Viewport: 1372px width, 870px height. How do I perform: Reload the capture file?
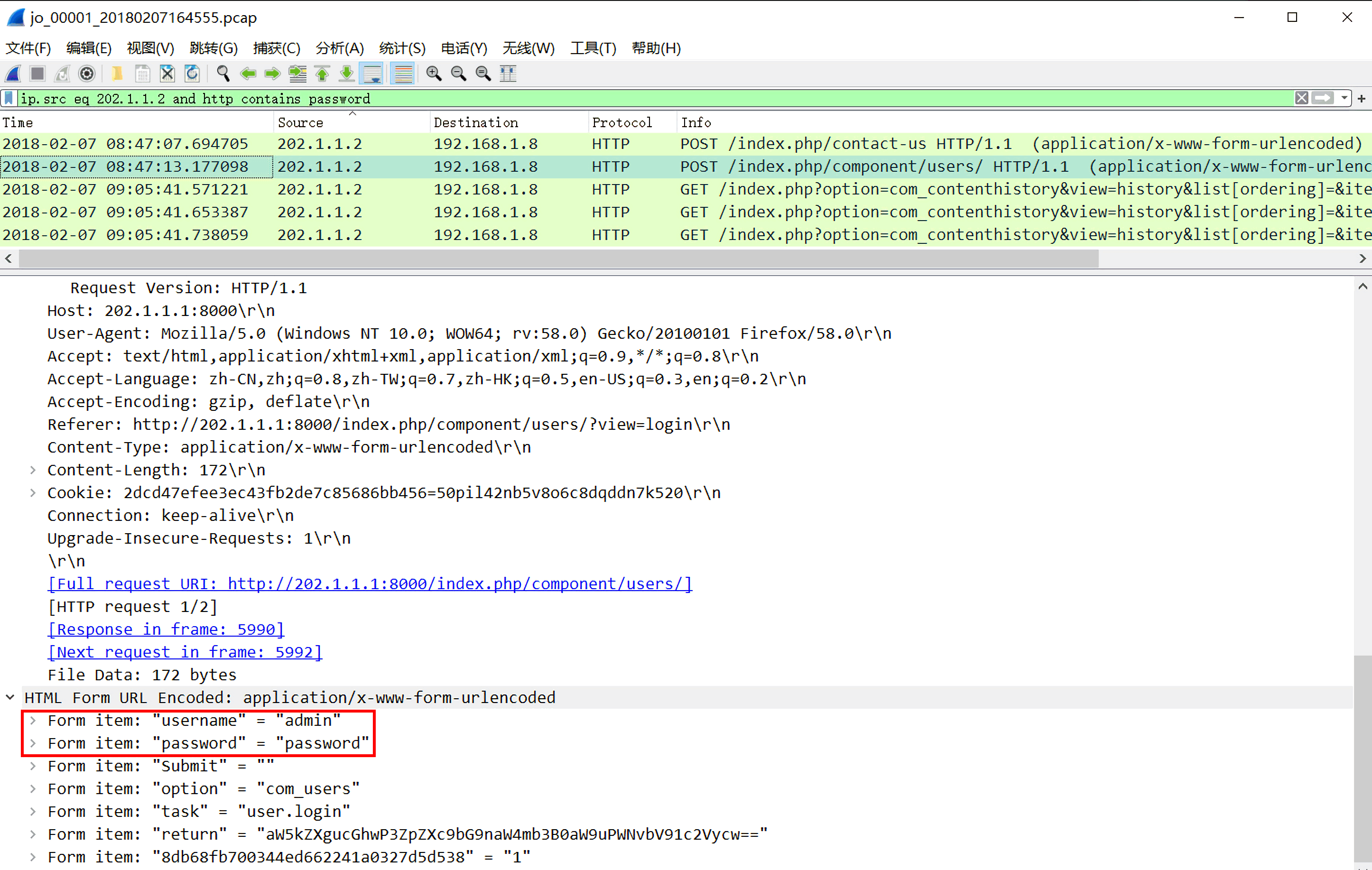[x=192, y=74]
